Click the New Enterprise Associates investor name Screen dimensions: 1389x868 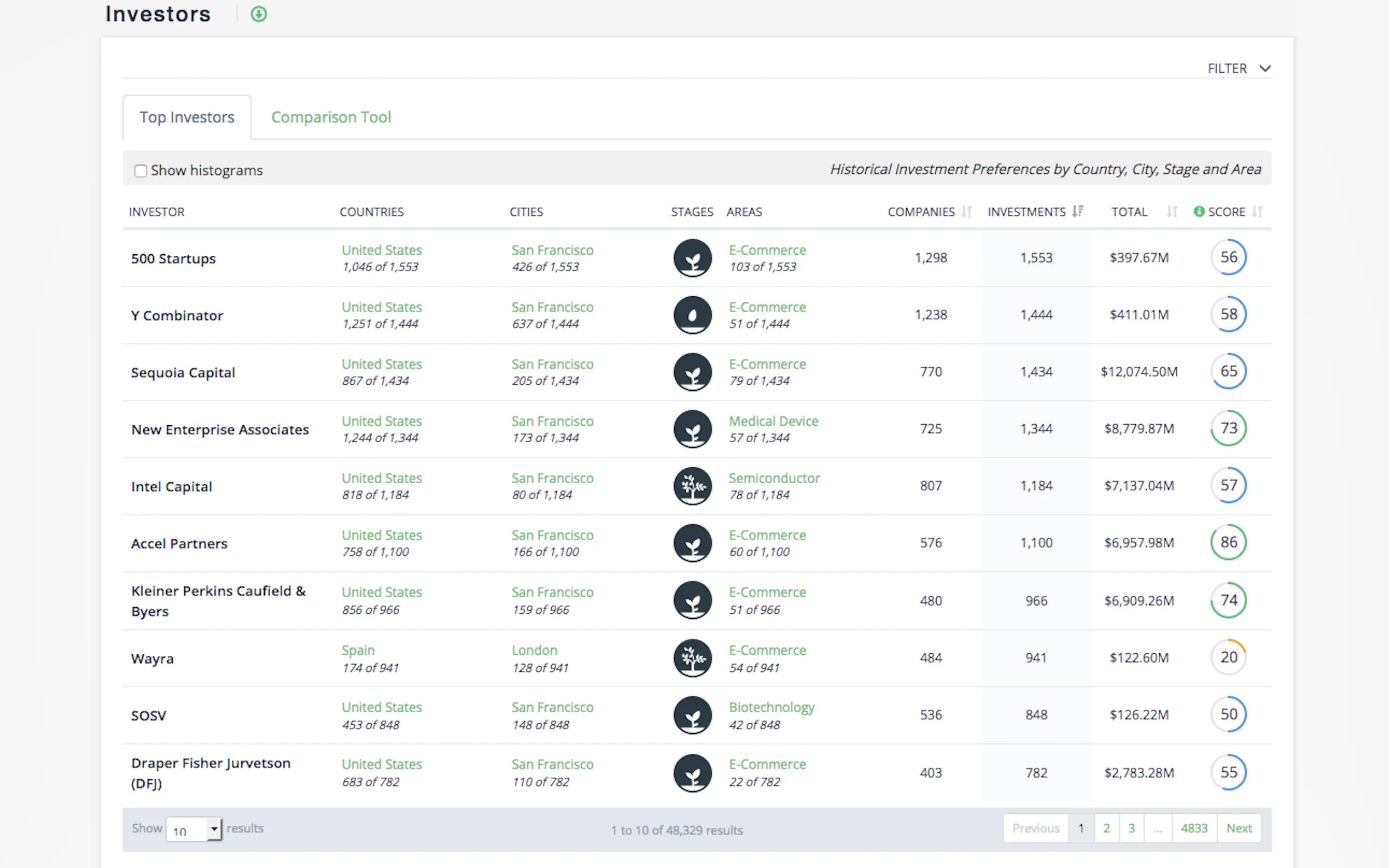(x=220, y=430)
